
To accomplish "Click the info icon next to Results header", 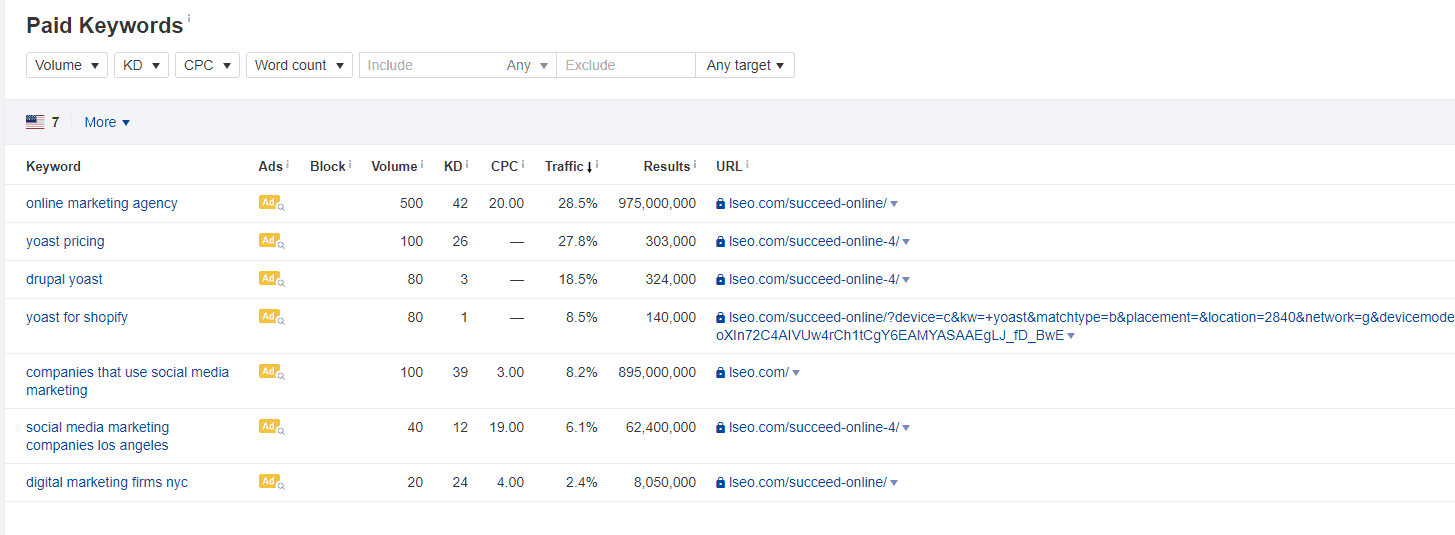I will (694, 164).
